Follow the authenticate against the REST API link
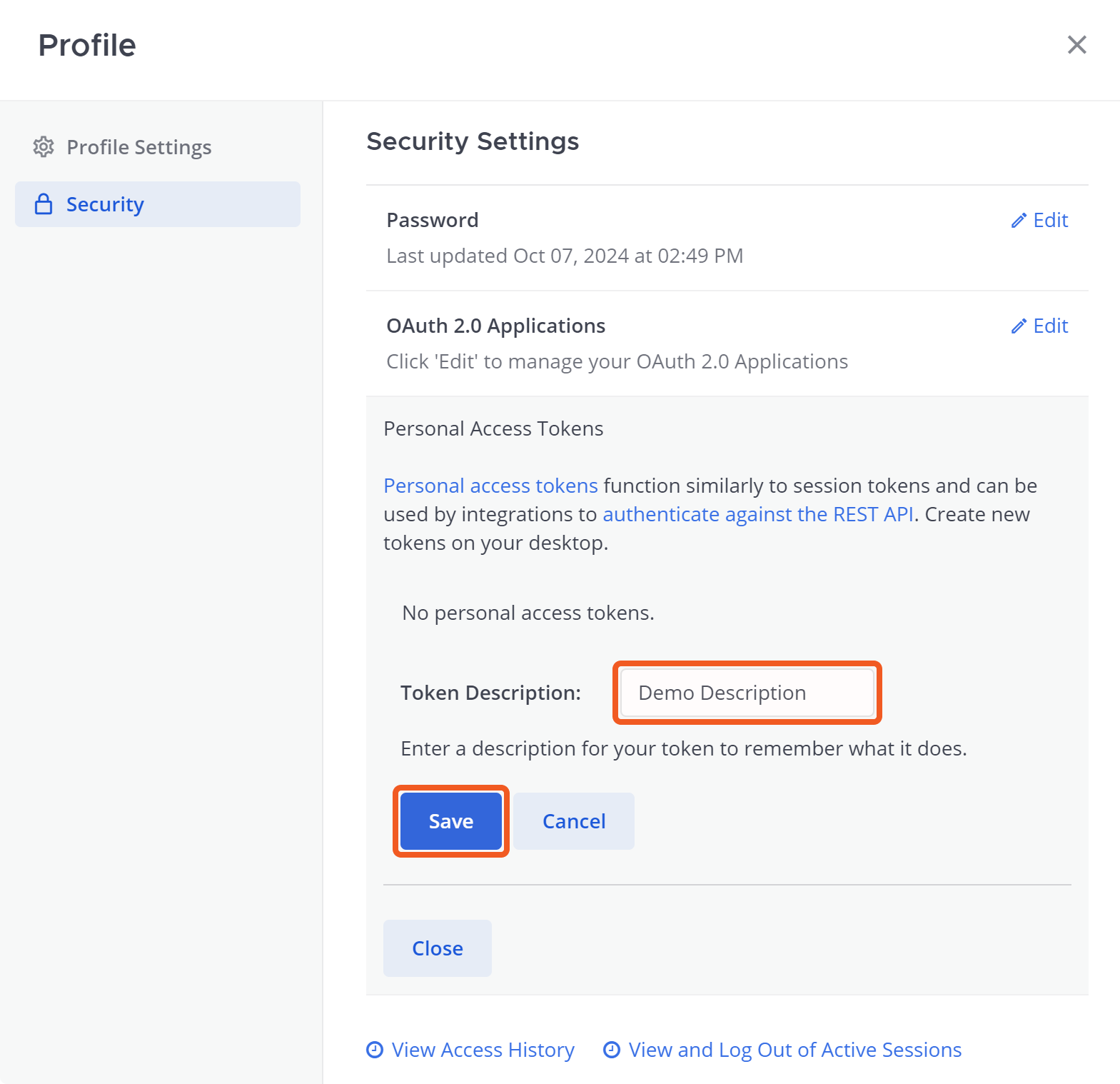Image resolution: width=1120 pixels, height=1084 pixels. 758,514
